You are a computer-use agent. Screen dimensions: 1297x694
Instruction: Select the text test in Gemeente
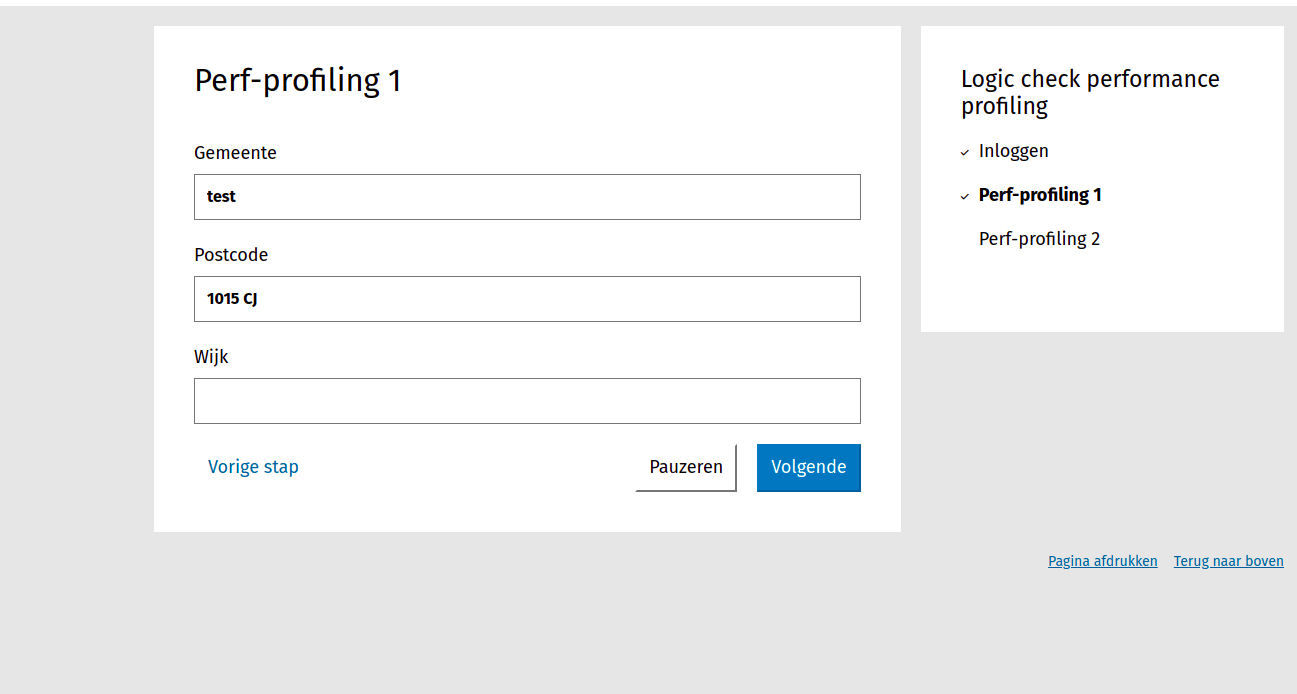pos(222,196)
